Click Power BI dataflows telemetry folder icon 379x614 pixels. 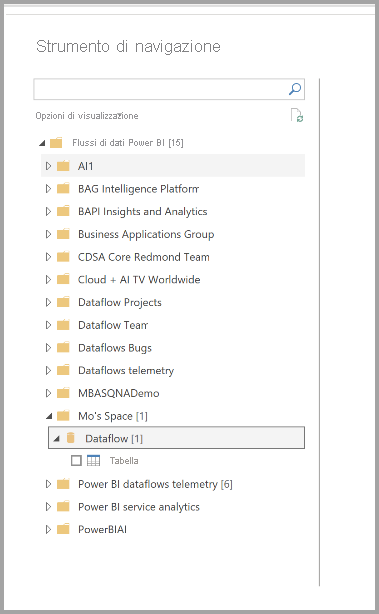(63, 484)
